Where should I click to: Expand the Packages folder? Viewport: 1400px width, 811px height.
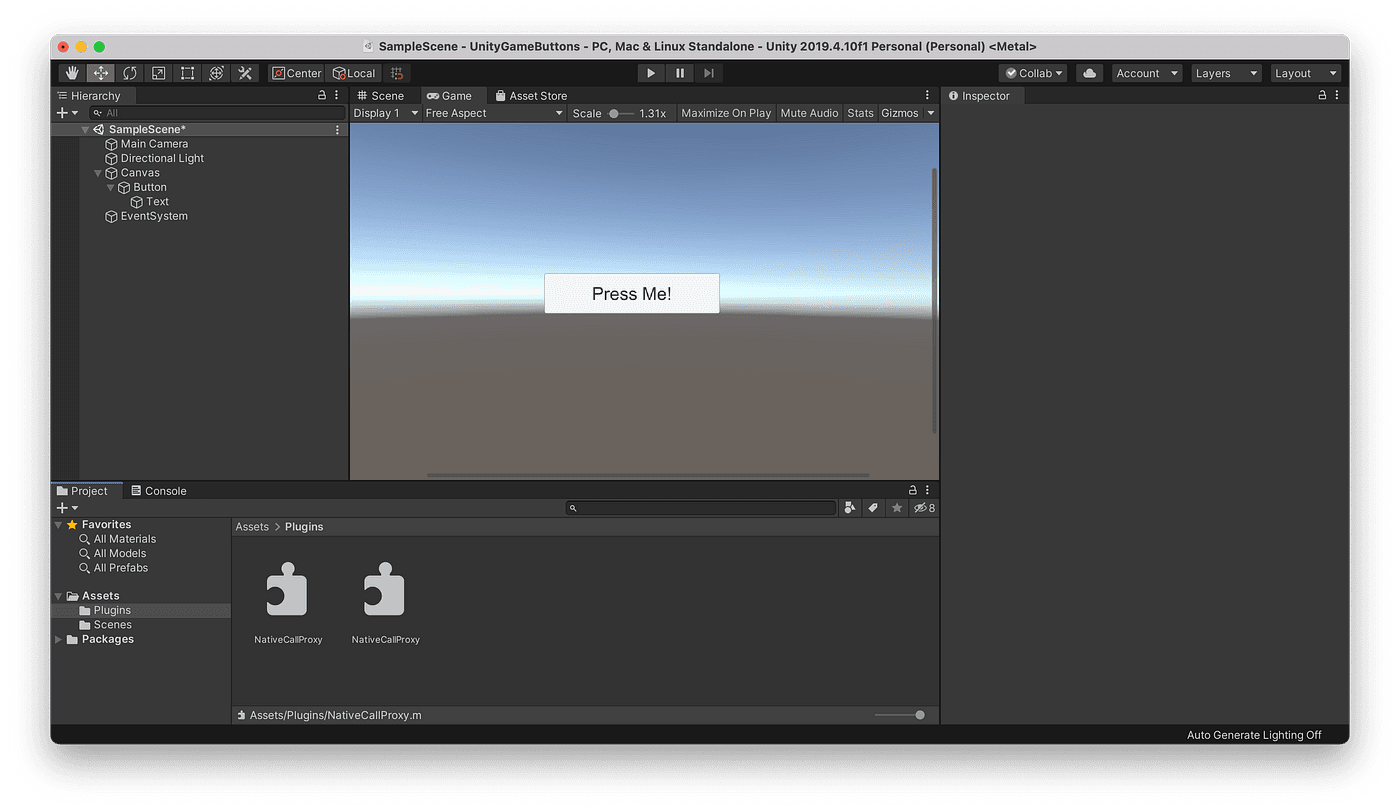tap(59, 640)
